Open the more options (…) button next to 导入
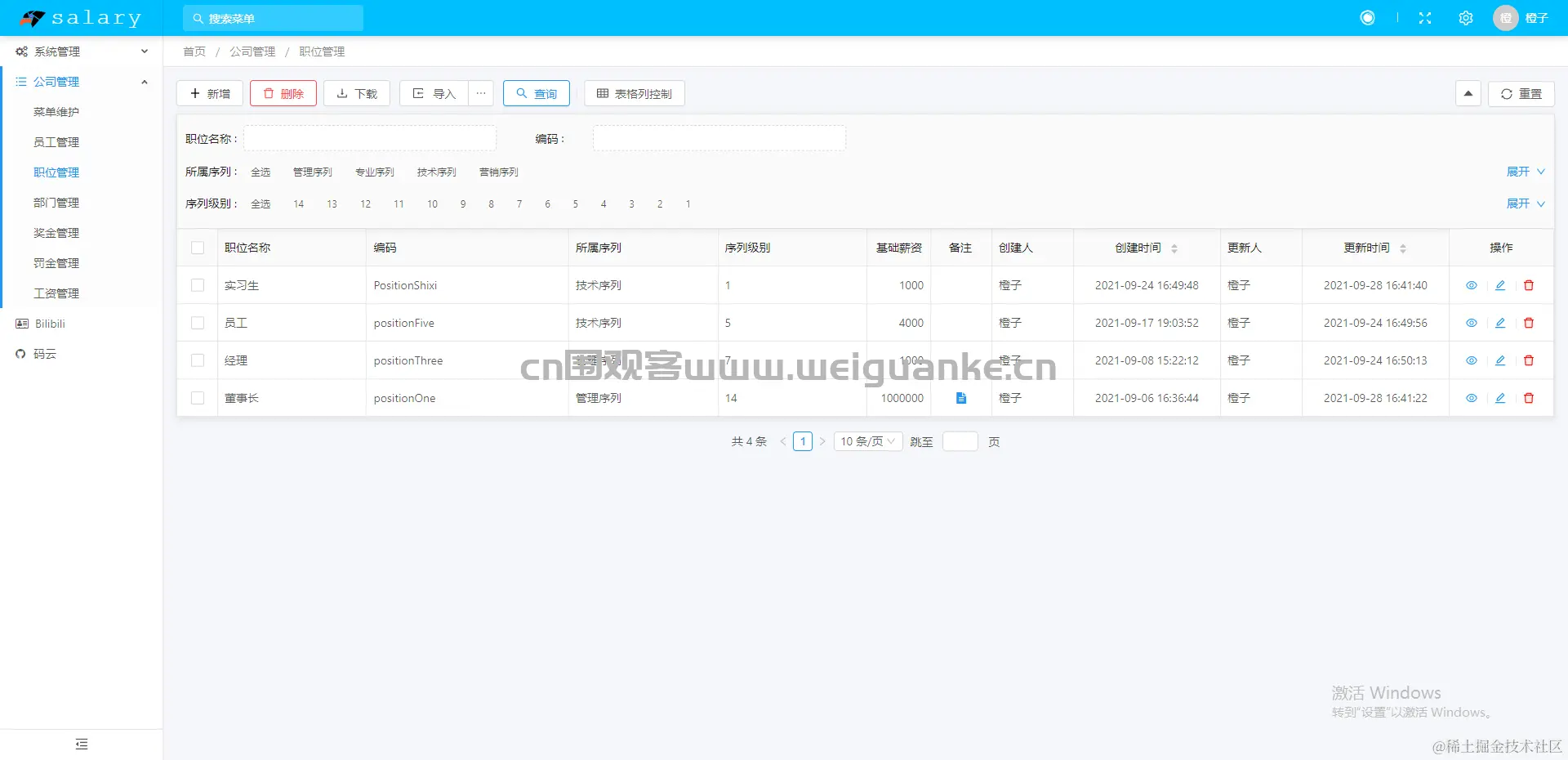This screenshot has height=760, width=1568. coord(481,93)
